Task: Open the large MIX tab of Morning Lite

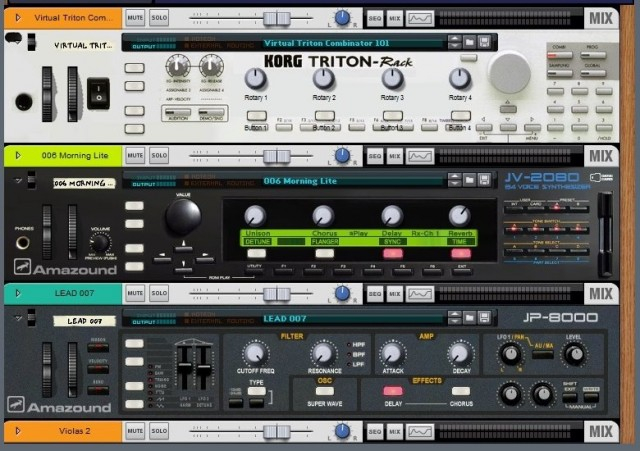Action: pyautogui.click(x=600, y=156)
